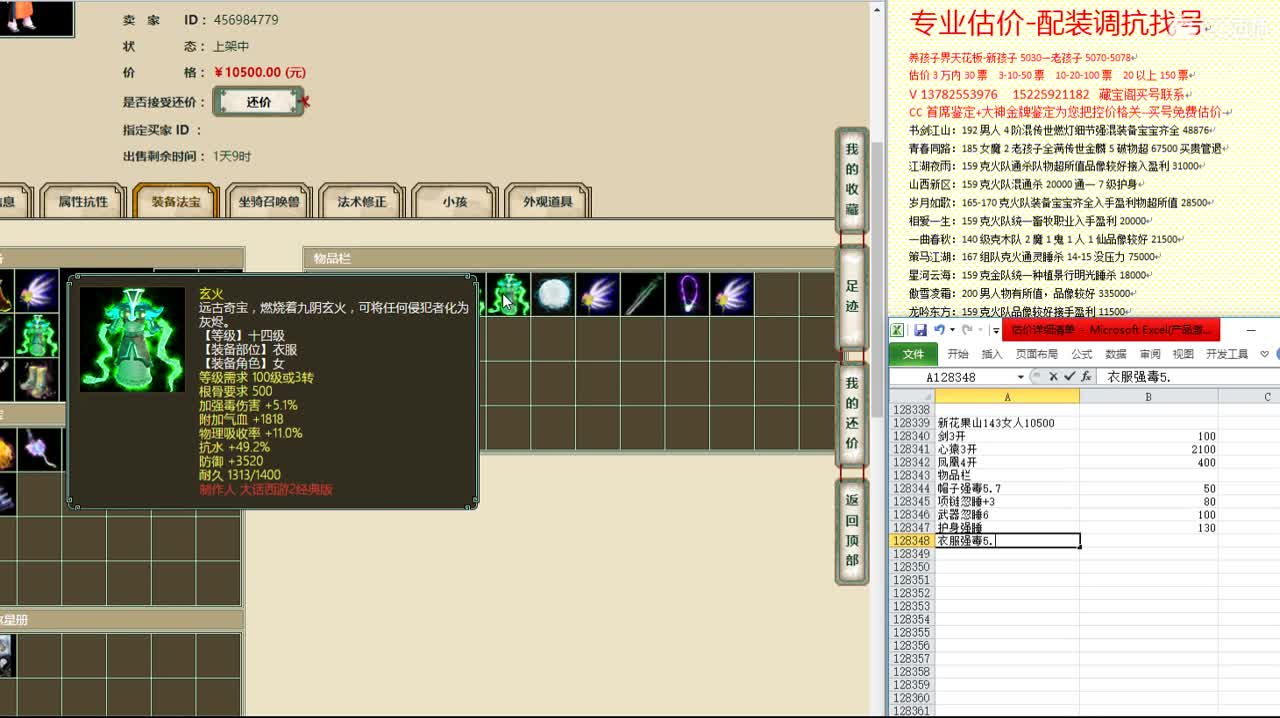Click the Insert Function fx icon
This screenshot has width=1280, height=718.
click(x=1086, y=377)
